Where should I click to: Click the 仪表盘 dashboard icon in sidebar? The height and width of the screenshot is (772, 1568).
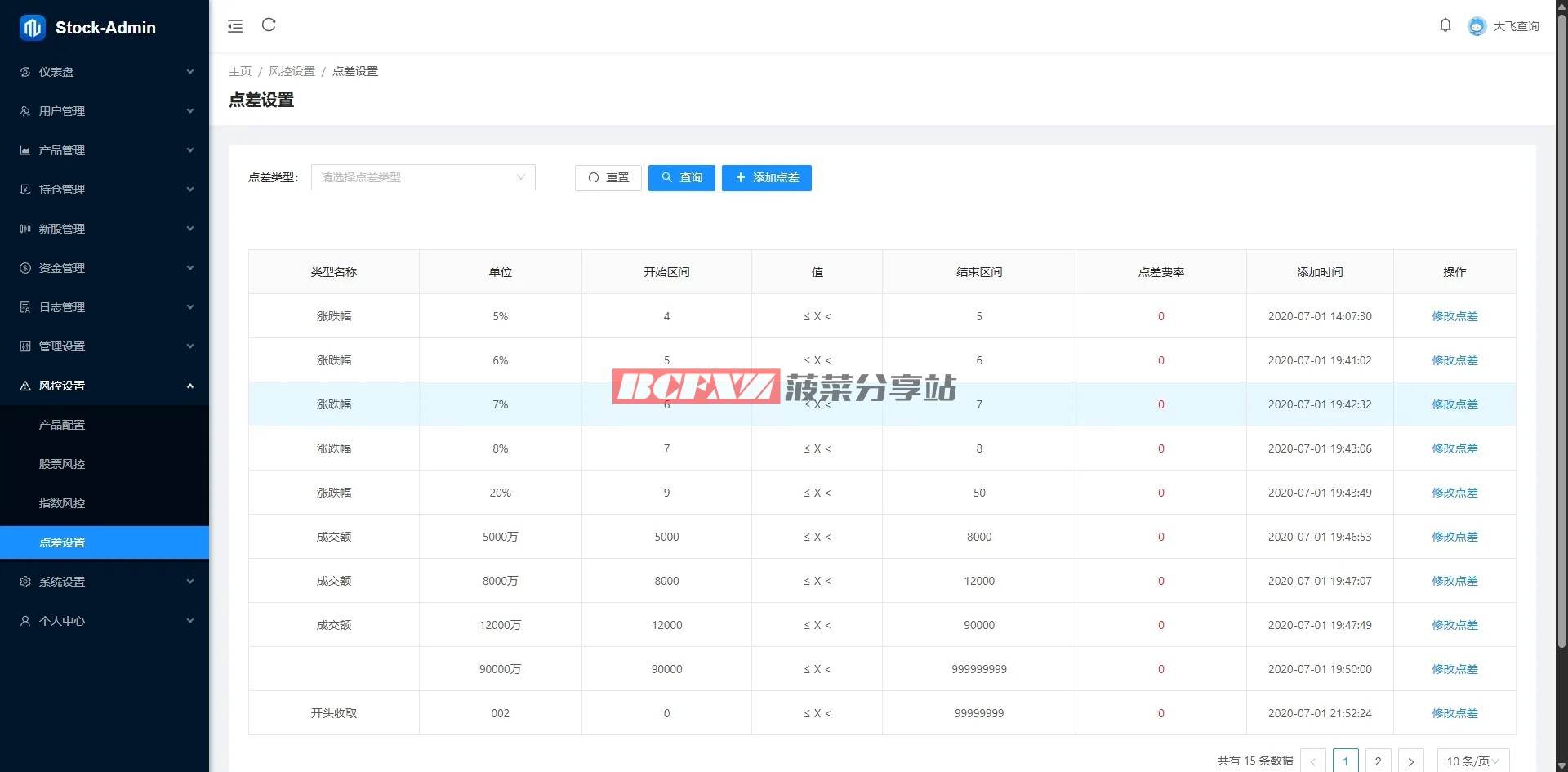point(25,72)
